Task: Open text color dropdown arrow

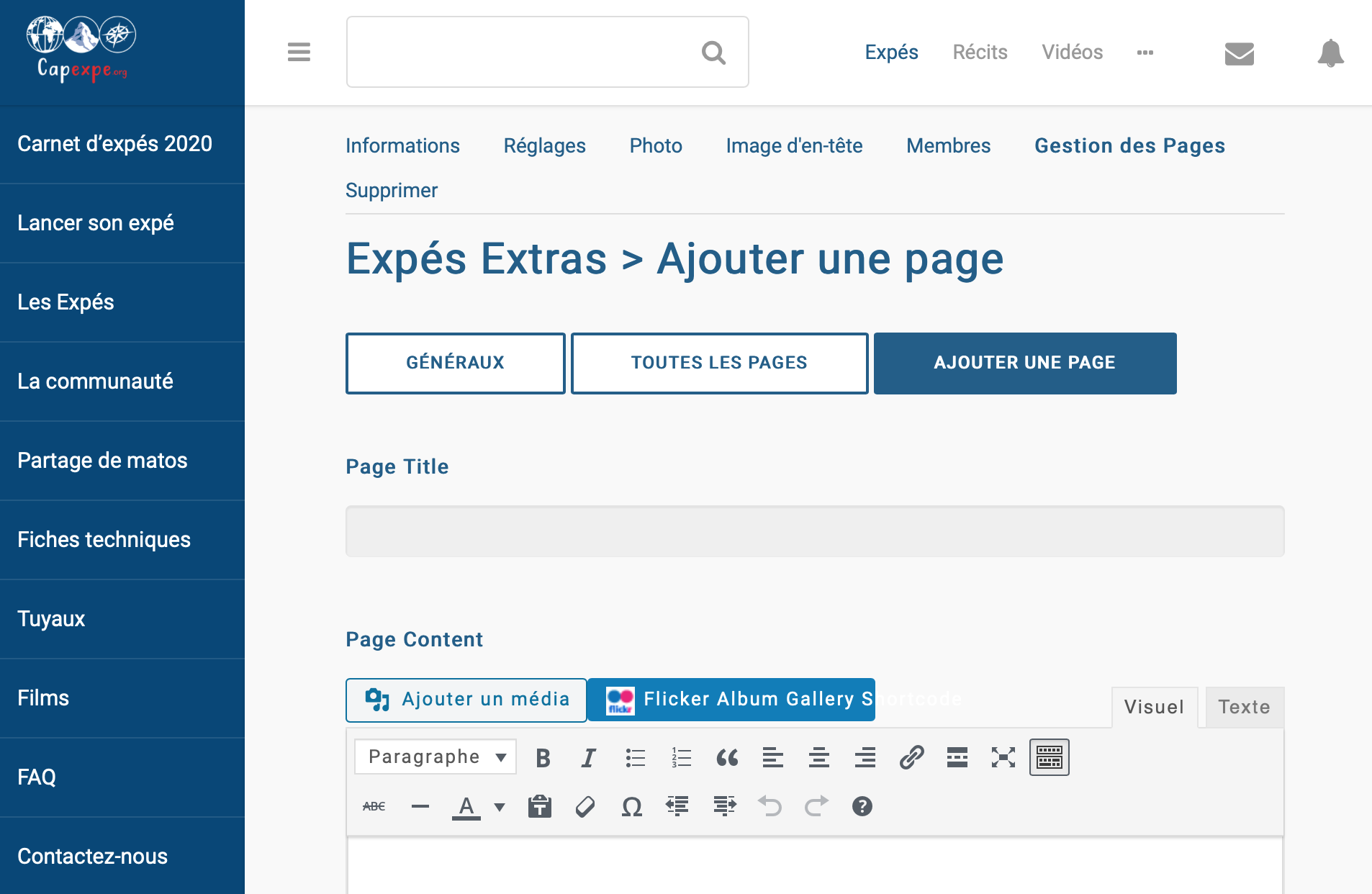Action: (500, 807)
